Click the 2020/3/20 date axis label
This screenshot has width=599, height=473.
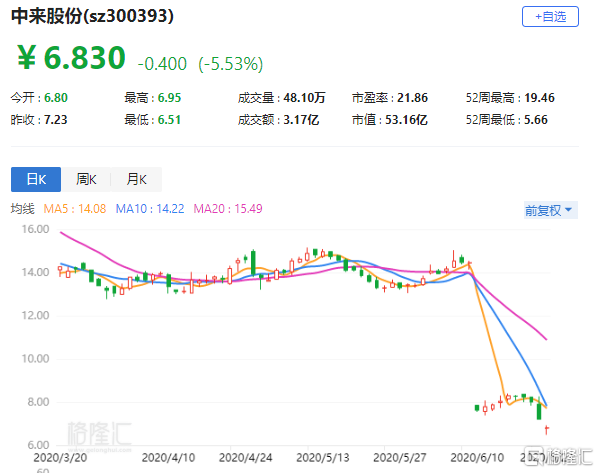60,458
